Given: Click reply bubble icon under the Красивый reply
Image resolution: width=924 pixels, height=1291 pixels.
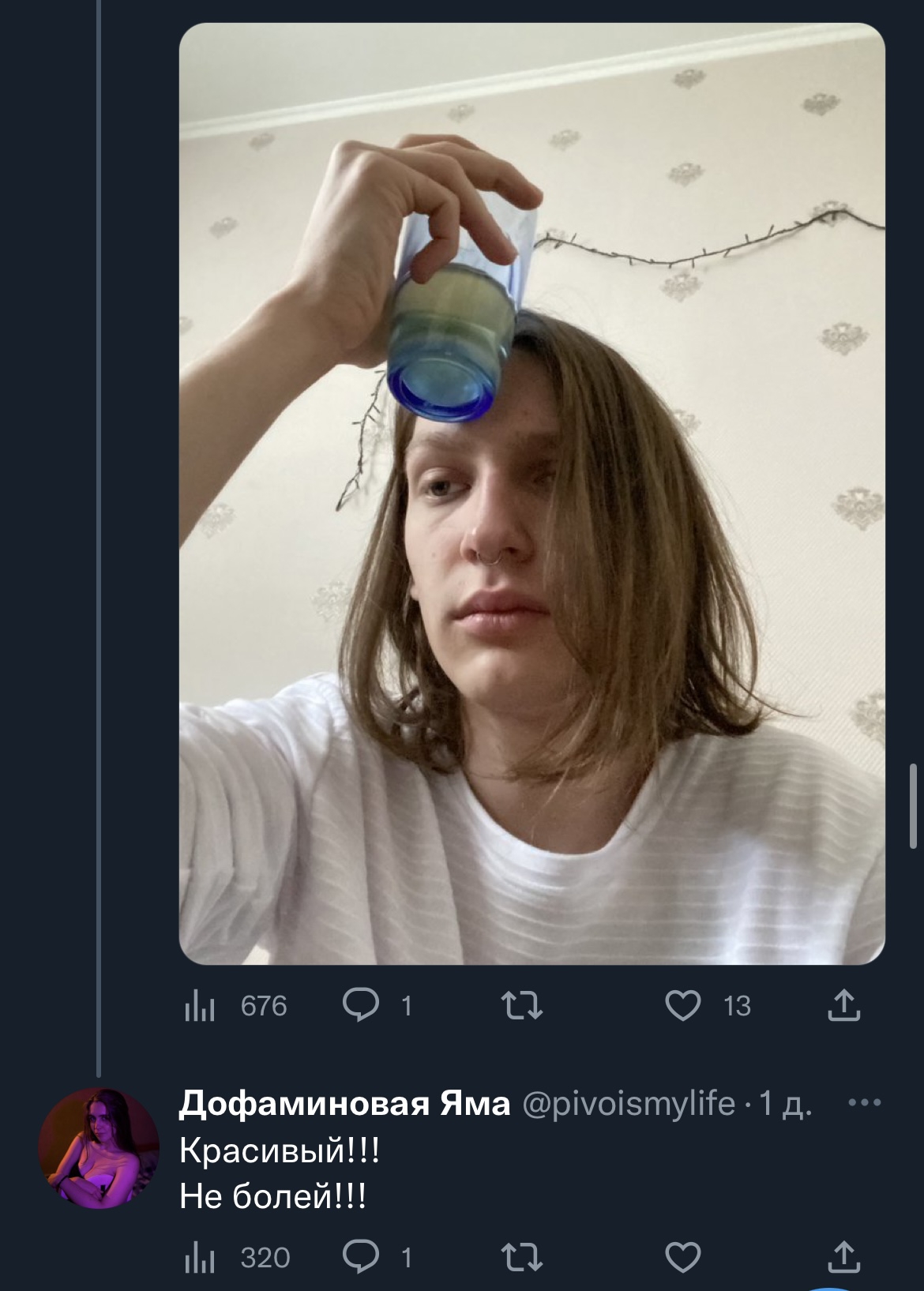Looking at the screenshot, I should click(x=361, y=1257).
